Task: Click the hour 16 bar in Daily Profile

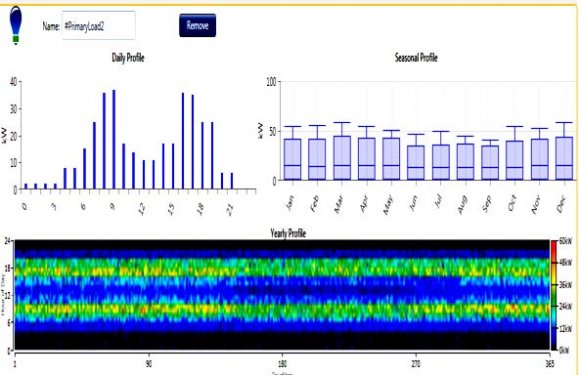Action: pos(183,141)
